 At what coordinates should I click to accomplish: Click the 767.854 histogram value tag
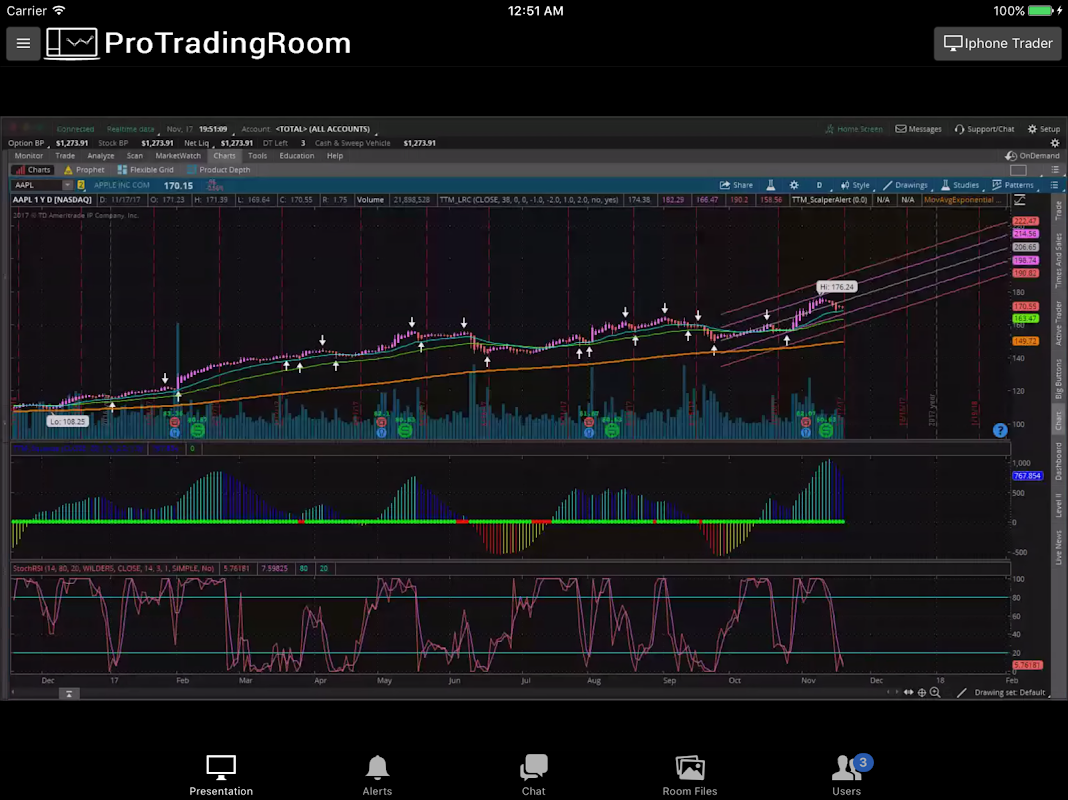(1026, 476)
